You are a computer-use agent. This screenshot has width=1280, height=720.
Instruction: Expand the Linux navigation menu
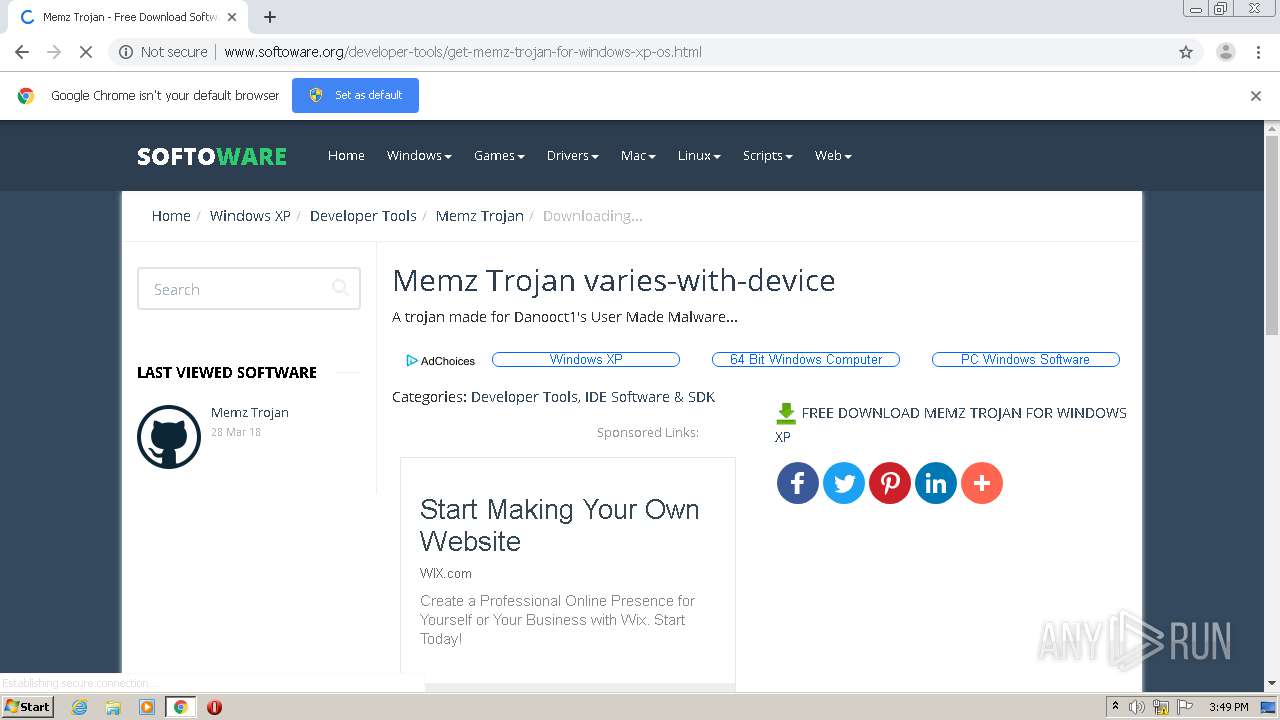point(699,155)
